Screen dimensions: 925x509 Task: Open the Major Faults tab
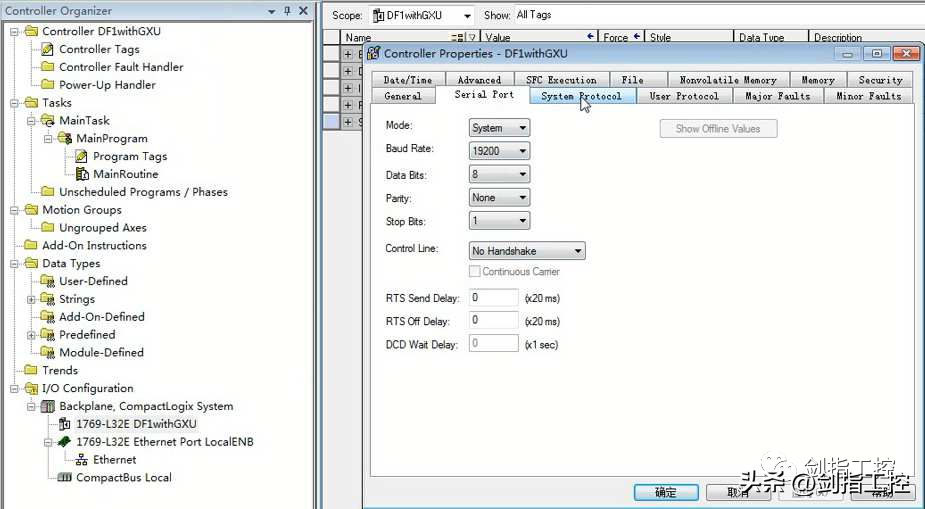click(777, 96)
